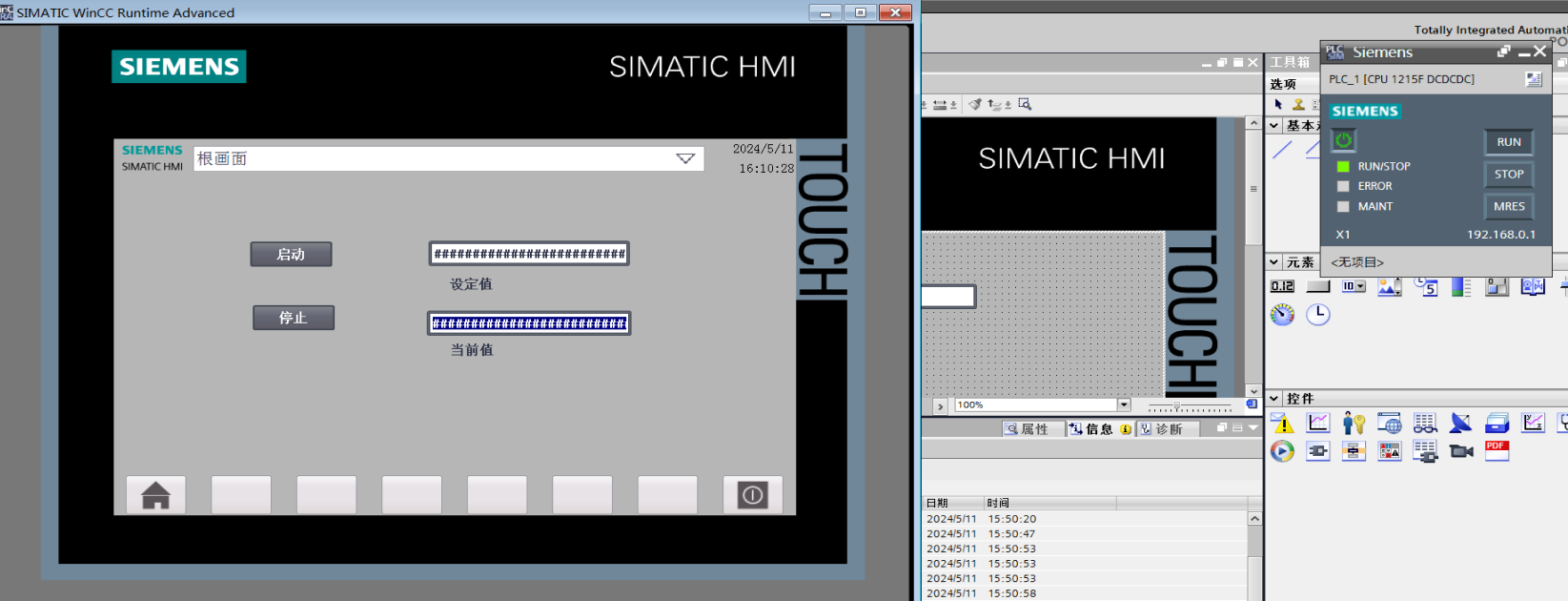Screen dimensions: 1568x601
Task: Switch to the 属性 tab
Action: coord(1027,429)
